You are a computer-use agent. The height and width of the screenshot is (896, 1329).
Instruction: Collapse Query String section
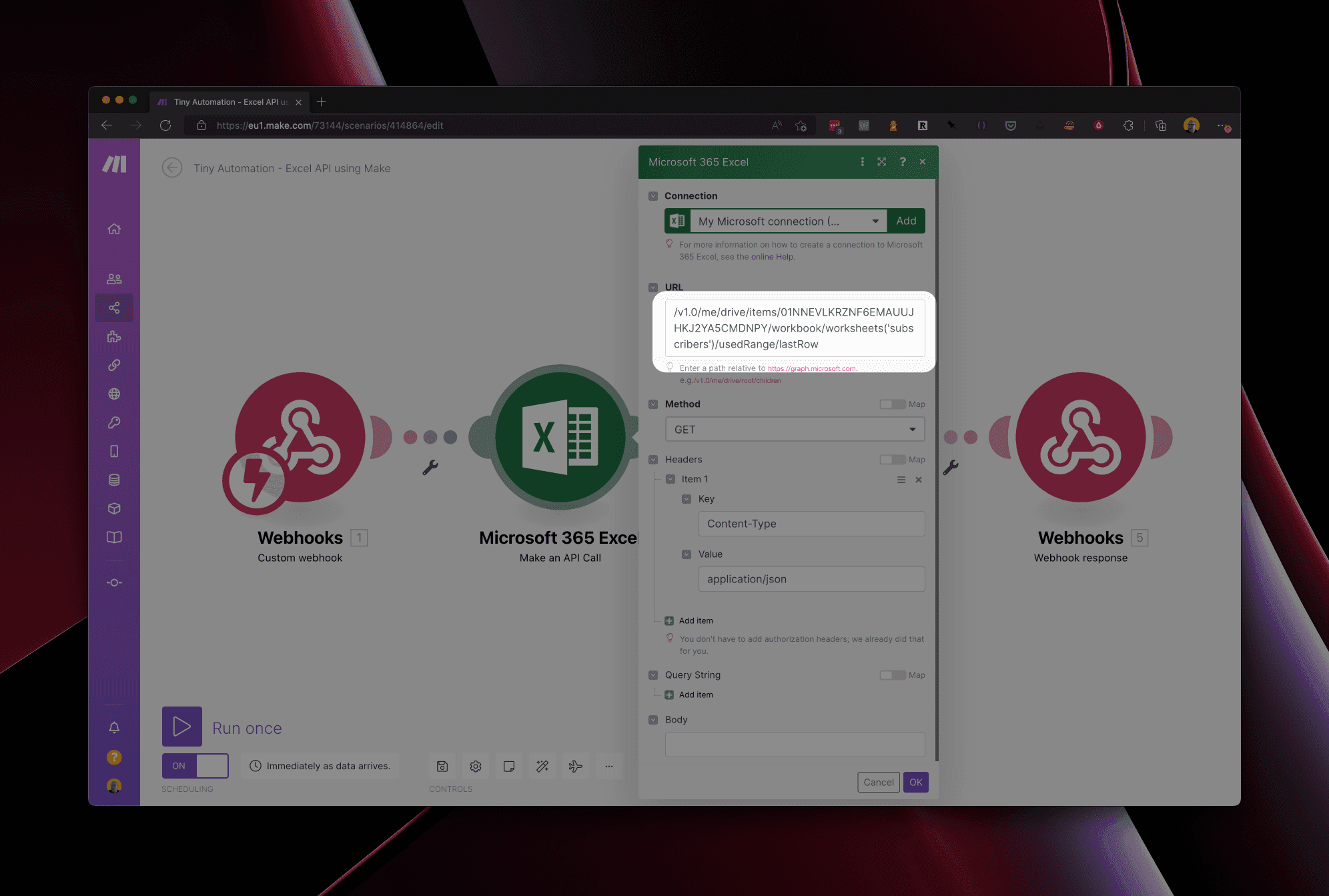[x=653, y=675]
